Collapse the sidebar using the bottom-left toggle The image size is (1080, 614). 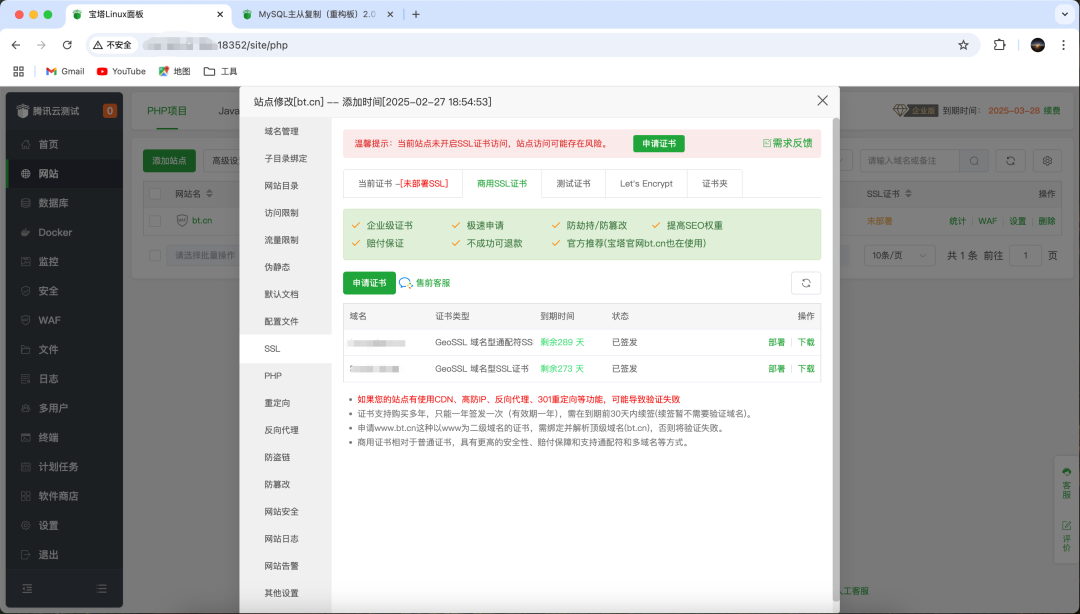26,588
